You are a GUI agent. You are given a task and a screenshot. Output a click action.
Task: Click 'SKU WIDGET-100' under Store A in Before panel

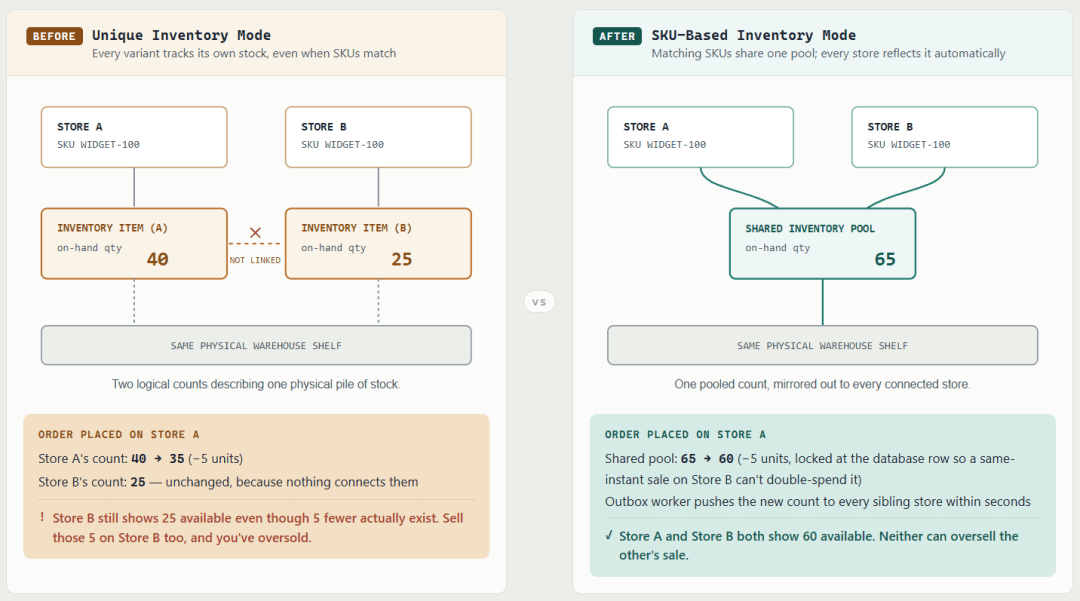coord(98,145)
